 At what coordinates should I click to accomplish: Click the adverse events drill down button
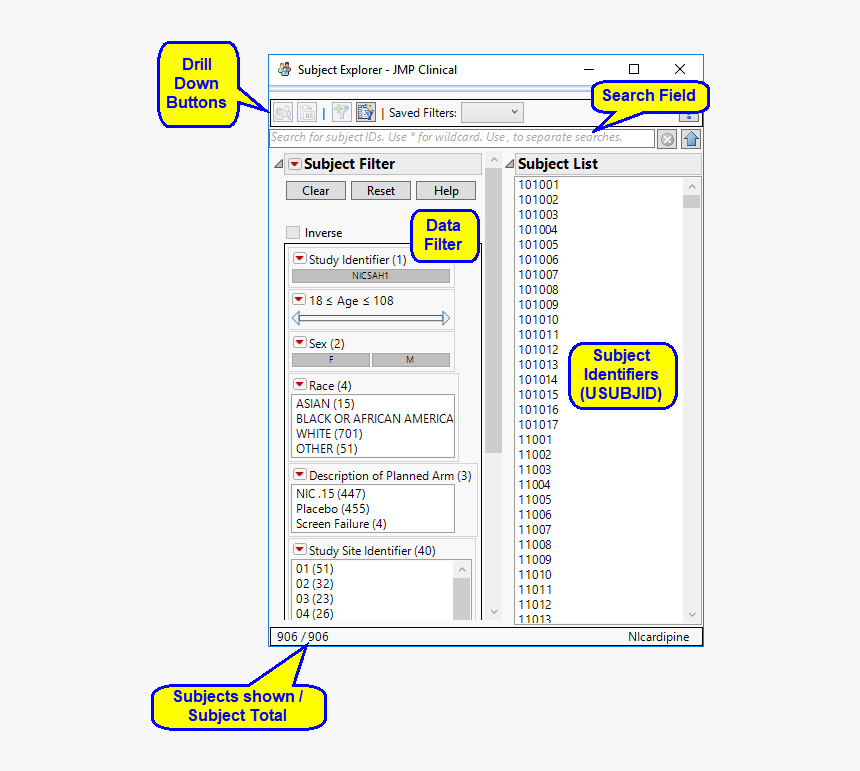pyautogui.click(x=307, y=112)
